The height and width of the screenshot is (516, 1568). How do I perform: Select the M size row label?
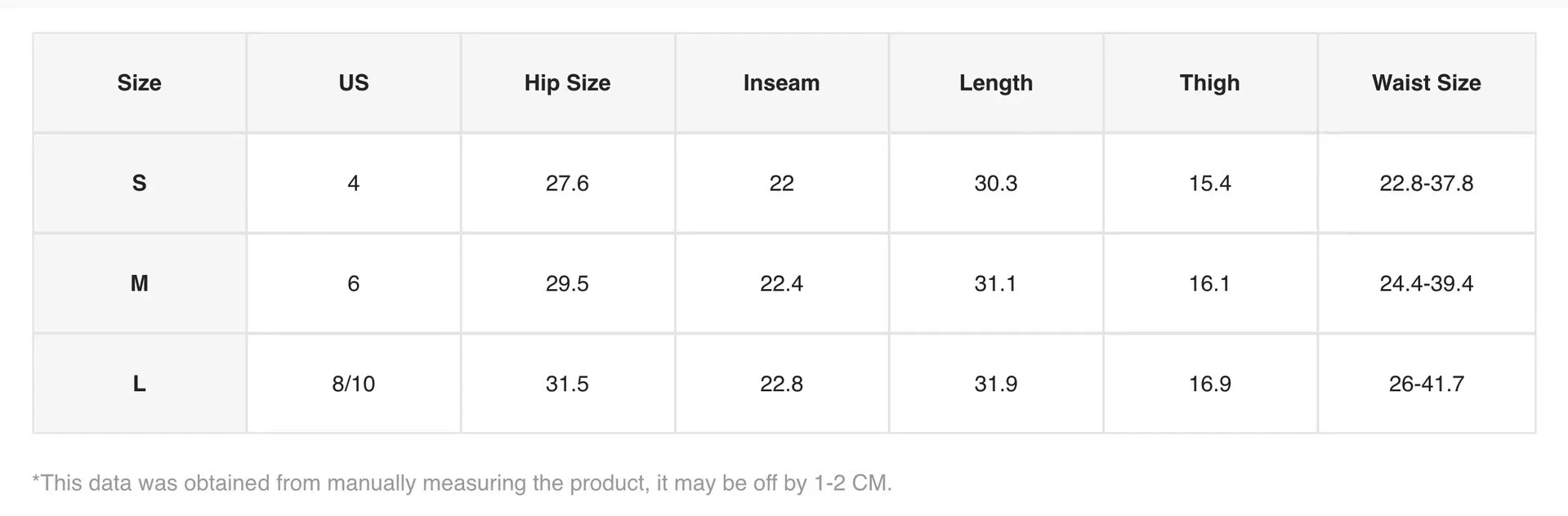click(139, 283)
